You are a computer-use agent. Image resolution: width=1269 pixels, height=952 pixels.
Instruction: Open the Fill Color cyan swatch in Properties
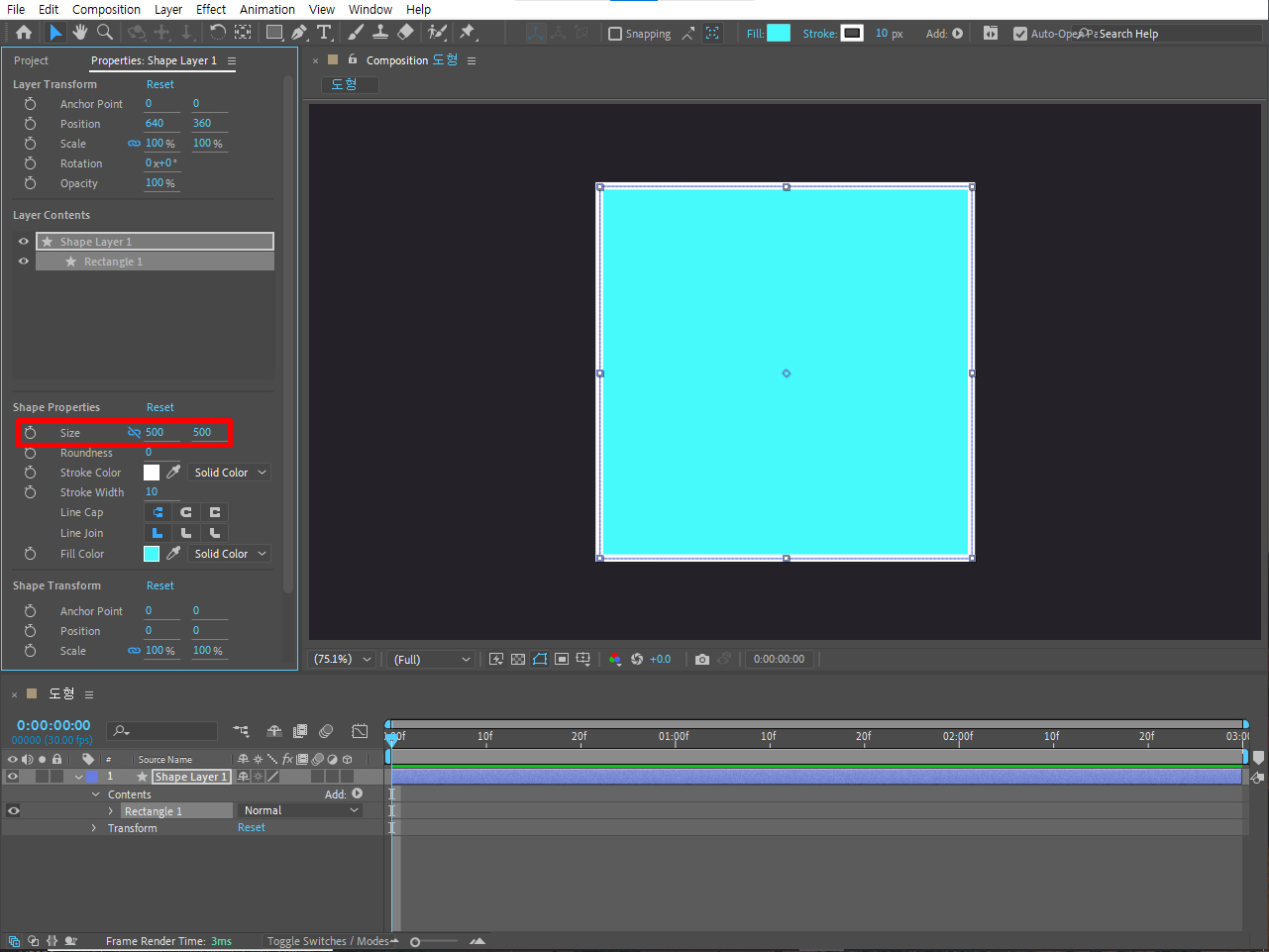point(152,554)
